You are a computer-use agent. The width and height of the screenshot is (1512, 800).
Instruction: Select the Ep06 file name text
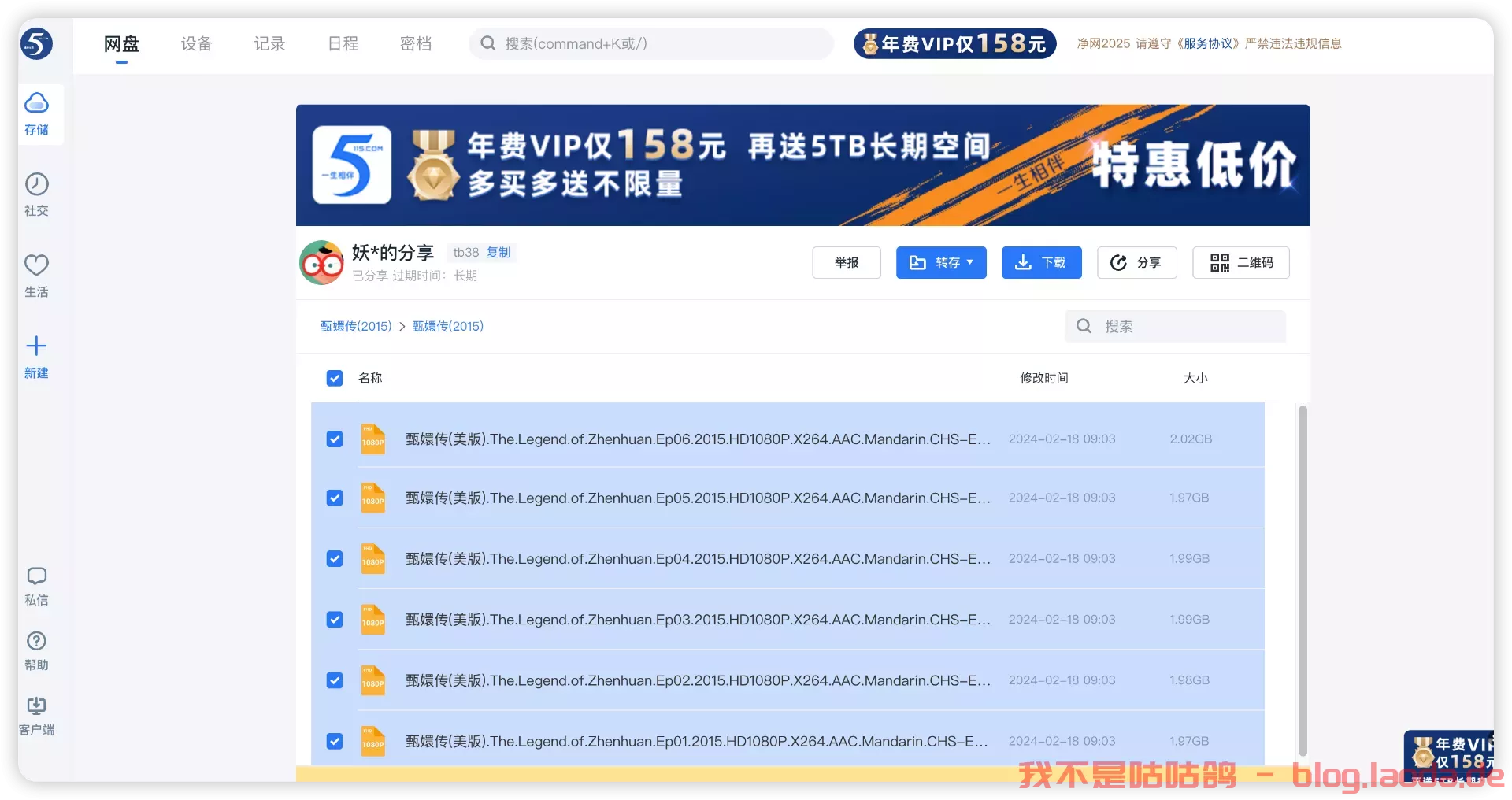tap(699, 439)
